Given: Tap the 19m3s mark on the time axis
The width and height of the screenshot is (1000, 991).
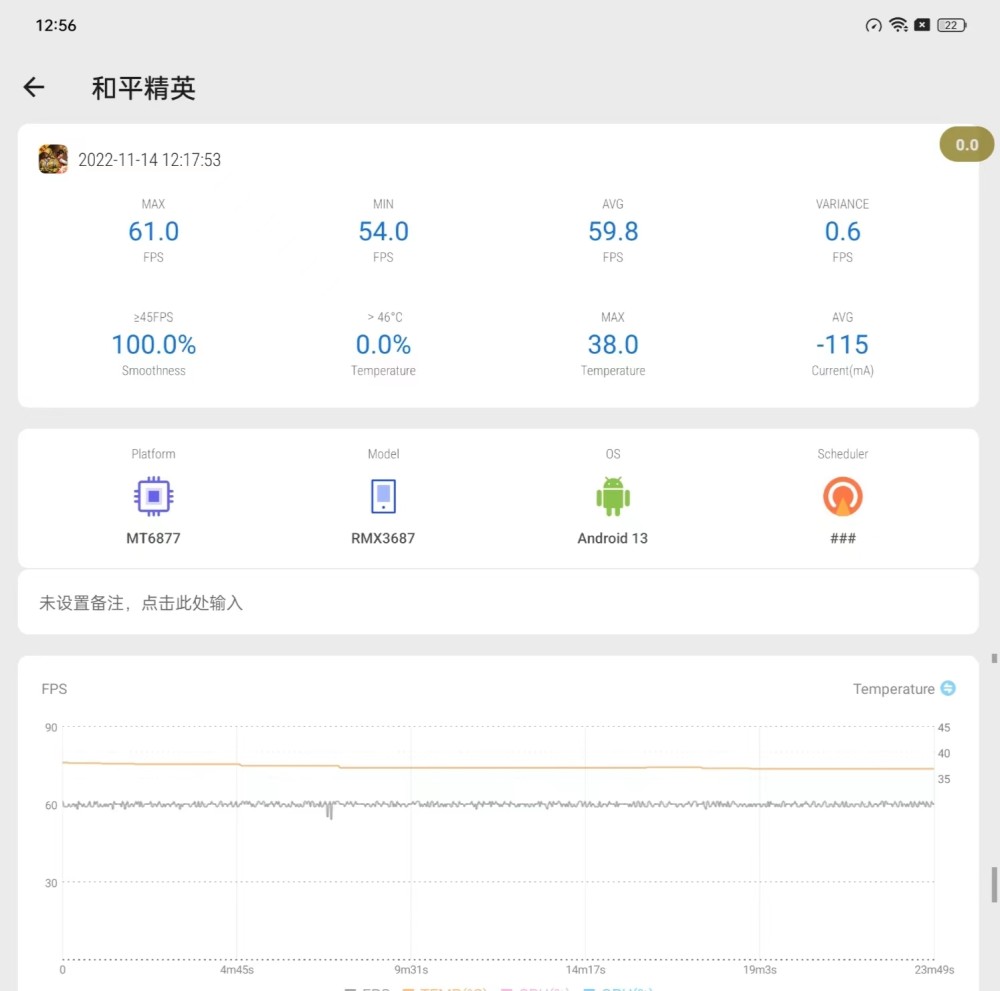Looking at the screenshot, I should click(760, 969).
